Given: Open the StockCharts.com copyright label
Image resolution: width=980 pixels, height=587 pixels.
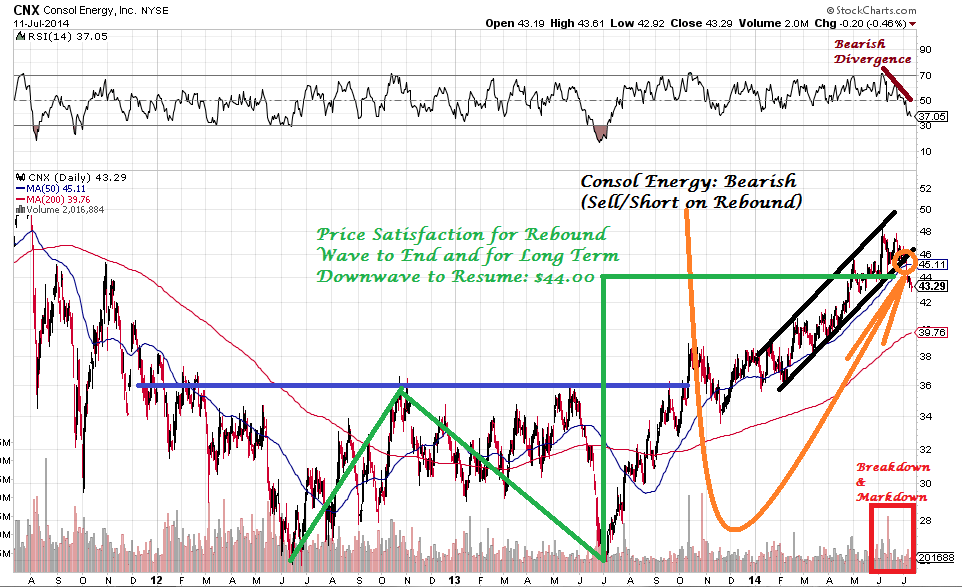Looking at the screenshot, I should (871, 10).
